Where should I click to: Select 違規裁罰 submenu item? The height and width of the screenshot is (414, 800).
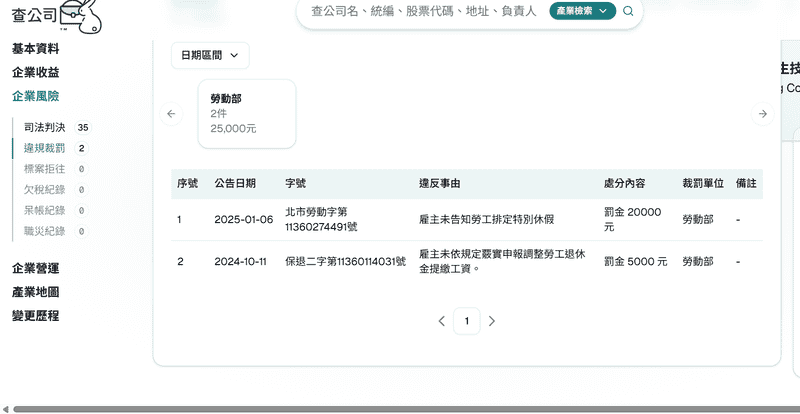[44, 148]
